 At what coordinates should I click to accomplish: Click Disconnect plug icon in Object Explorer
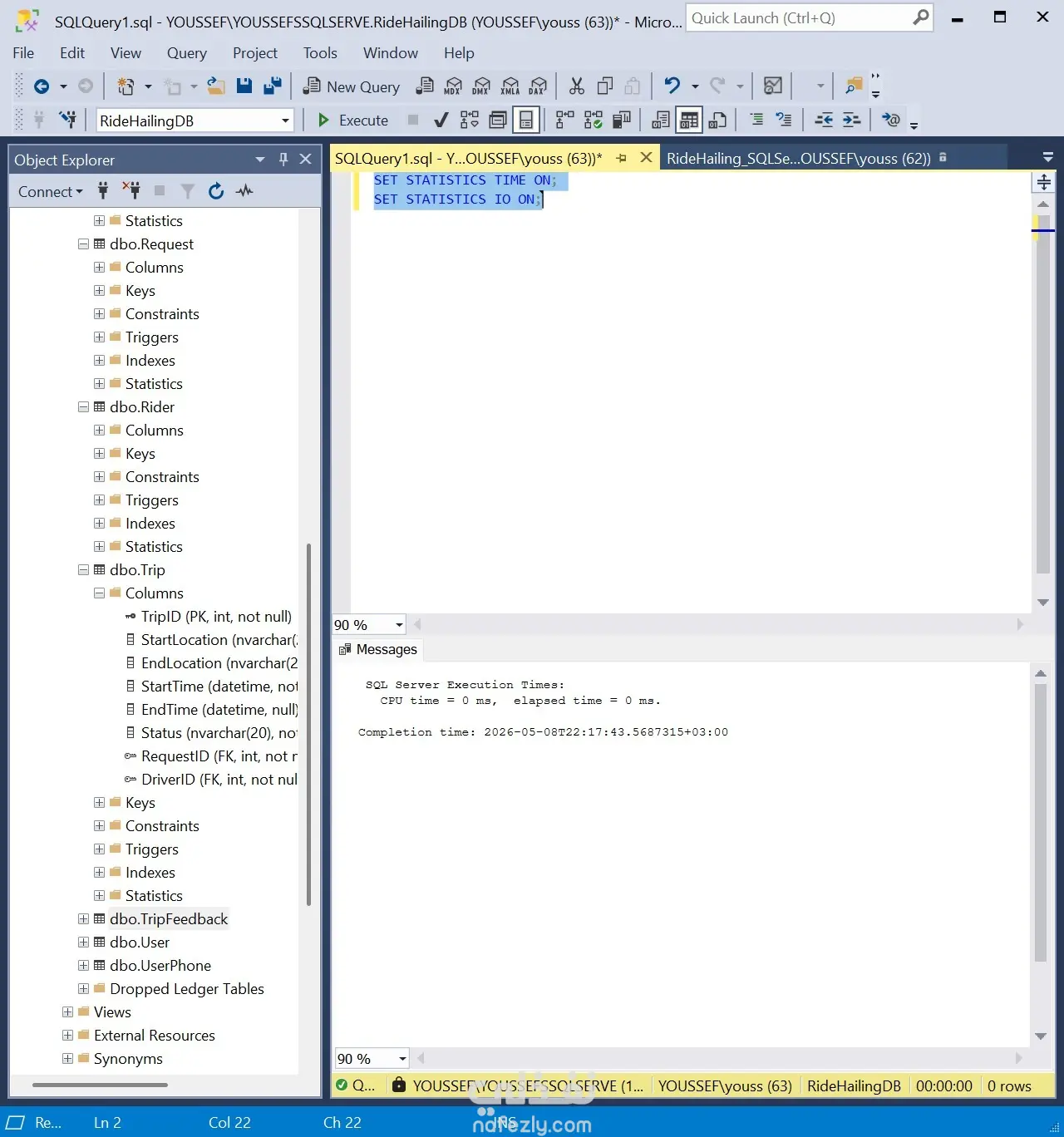point(131,191)
